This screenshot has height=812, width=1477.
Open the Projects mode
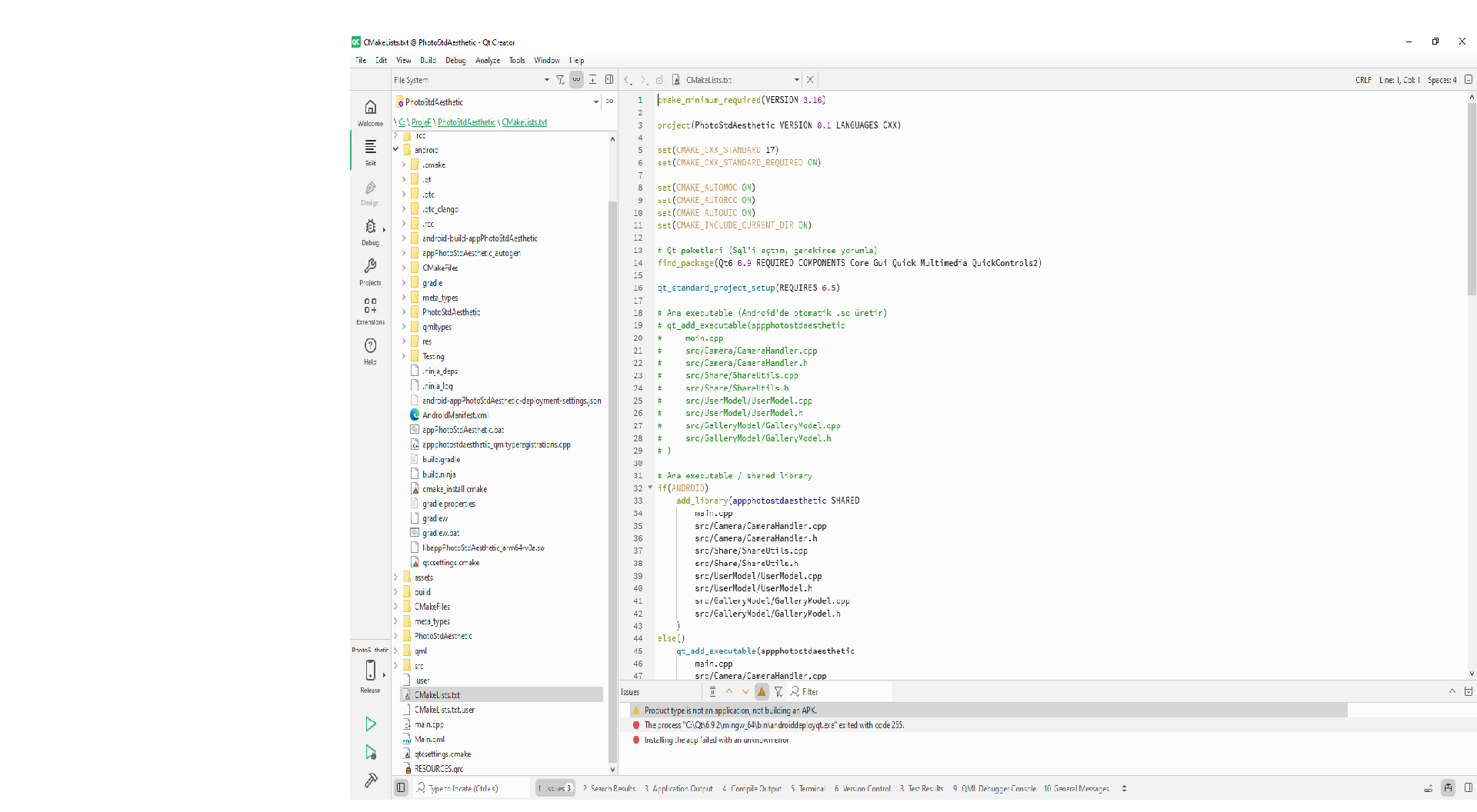click(370, 271)
